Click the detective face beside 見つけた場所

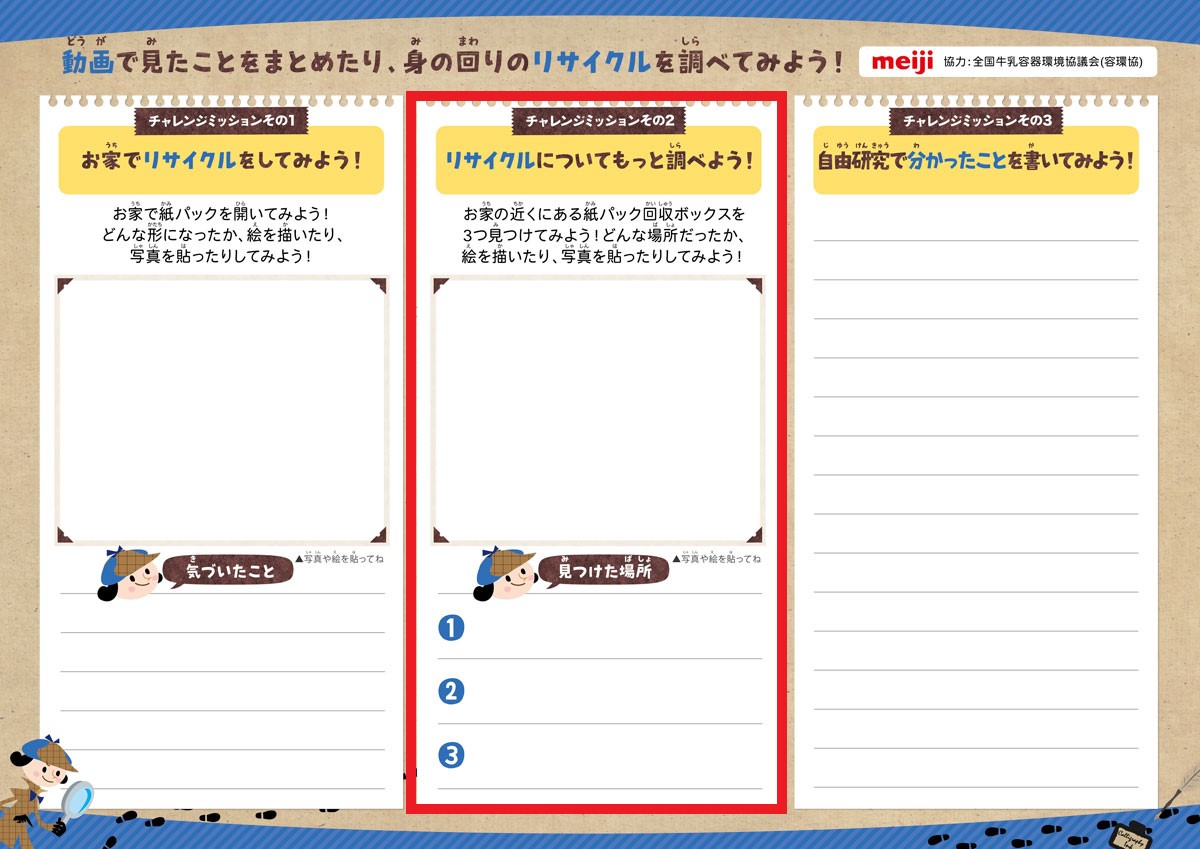[x=506, y=574]
